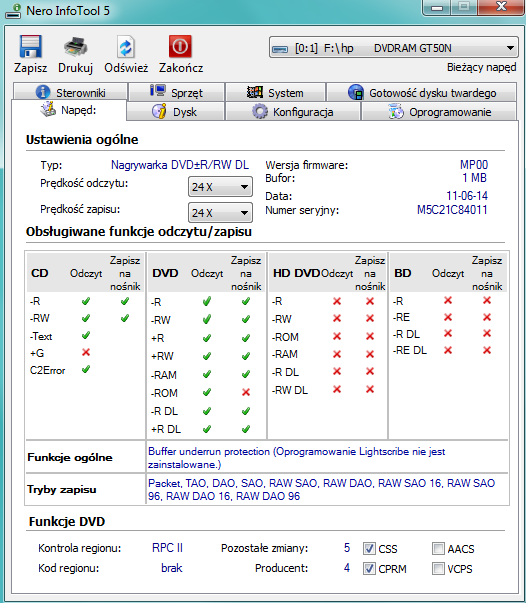This screenshot has width=526, height=603.
Task: Click the Konfiguracja gear icon
Action: coord(260,112)
